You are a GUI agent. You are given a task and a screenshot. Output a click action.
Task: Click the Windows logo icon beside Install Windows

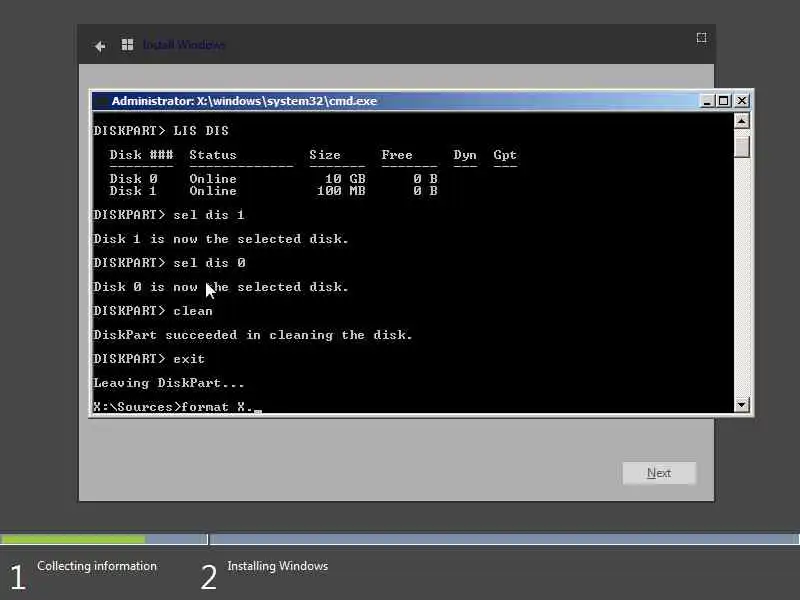(127, 45)
